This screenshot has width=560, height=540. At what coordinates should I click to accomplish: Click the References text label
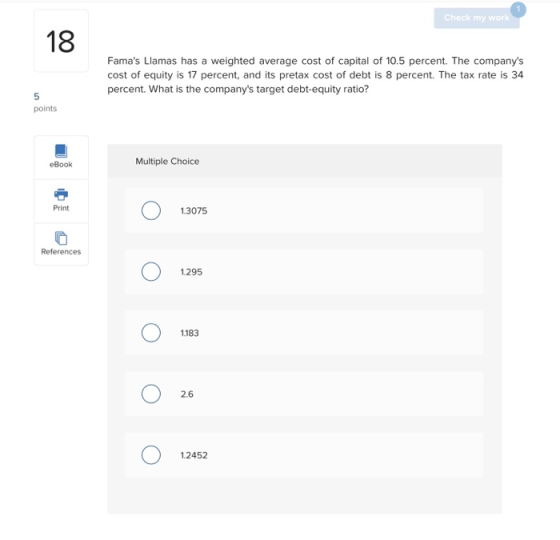[x=61, y=251]
